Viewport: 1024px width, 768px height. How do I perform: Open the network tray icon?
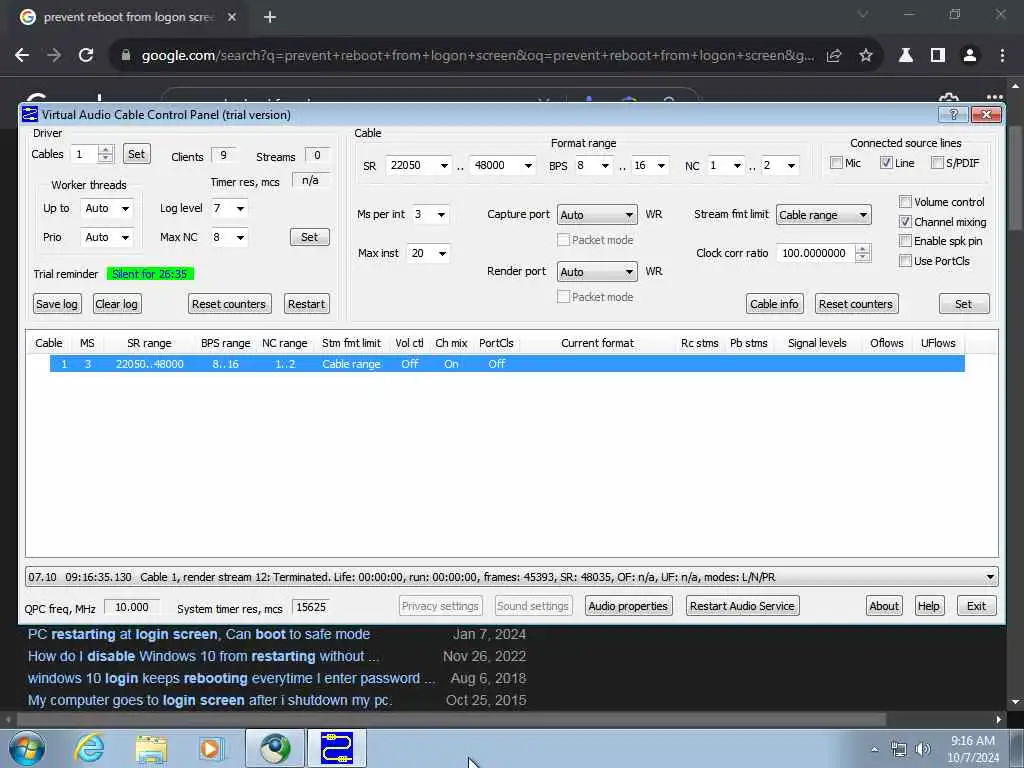[899, 749]
